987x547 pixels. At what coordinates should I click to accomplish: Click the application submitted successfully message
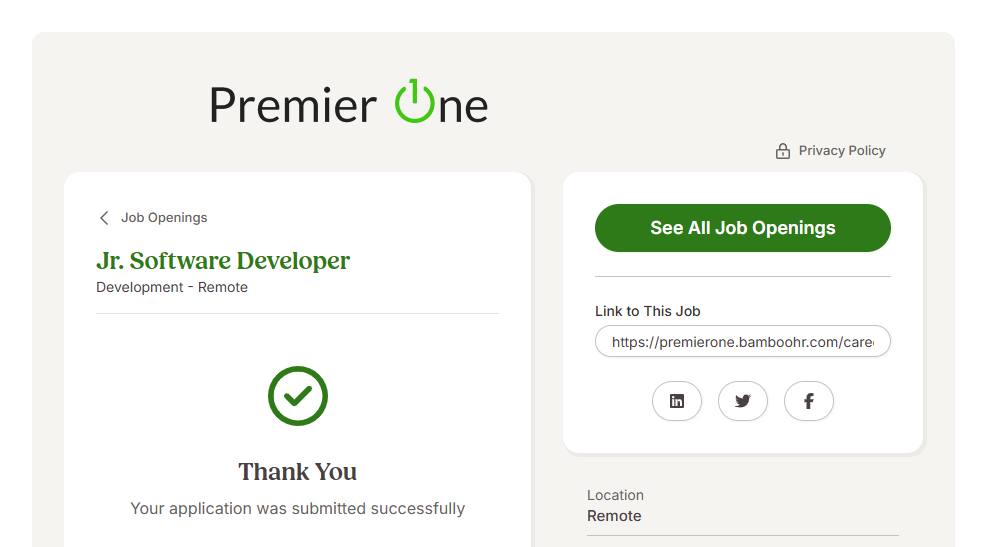[297, 508]
